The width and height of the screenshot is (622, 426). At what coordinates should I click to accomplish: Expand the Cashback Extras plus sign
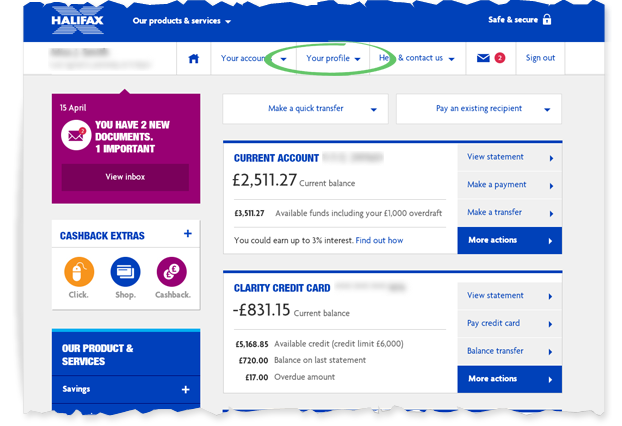pos(188,234)
